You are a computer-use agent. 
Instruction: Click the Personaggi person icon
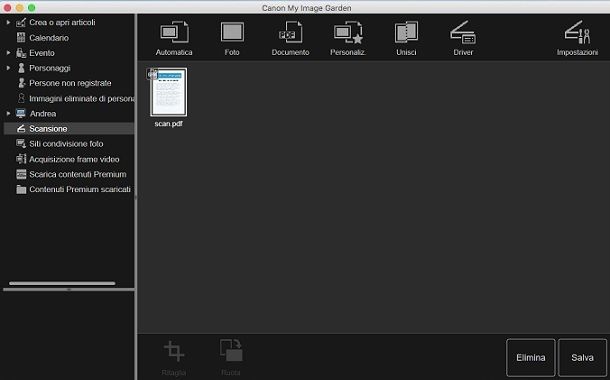pos(21,68)
